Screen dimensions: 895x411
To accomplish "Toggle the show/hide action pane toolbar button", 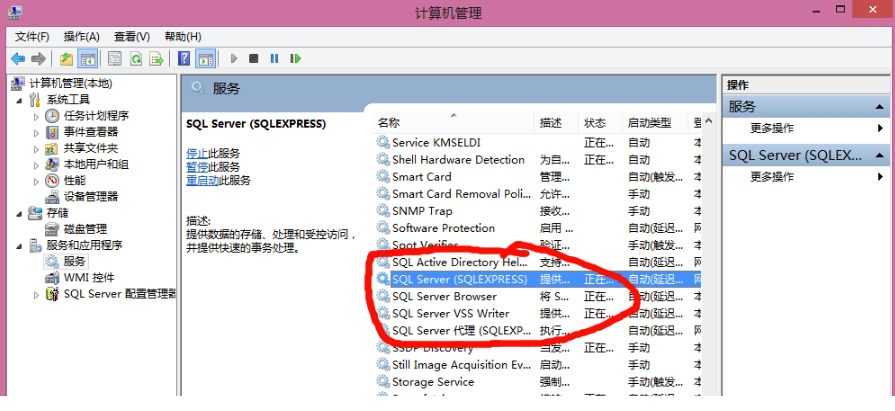I will 205,58.
